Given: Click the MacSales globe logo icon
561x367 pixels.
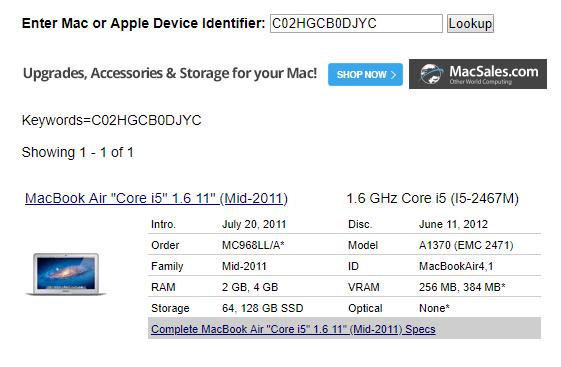Looking at the screenshot, I should click(431, 74).
